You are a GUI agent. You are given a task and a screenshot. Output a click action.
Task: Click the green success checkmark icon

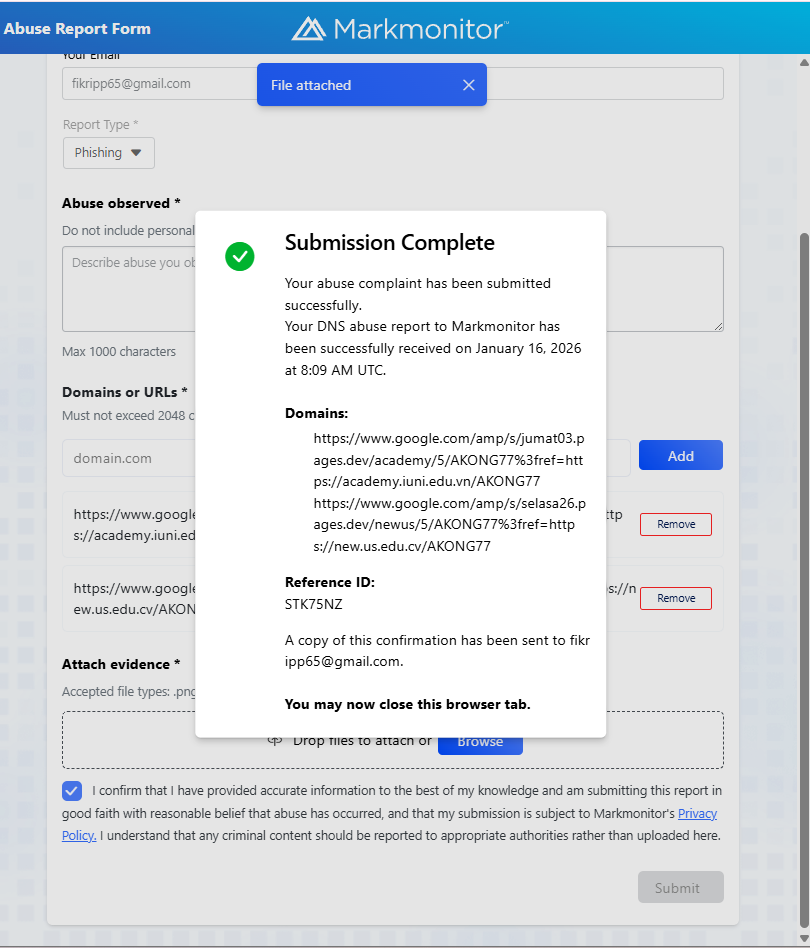click(240, 256)
